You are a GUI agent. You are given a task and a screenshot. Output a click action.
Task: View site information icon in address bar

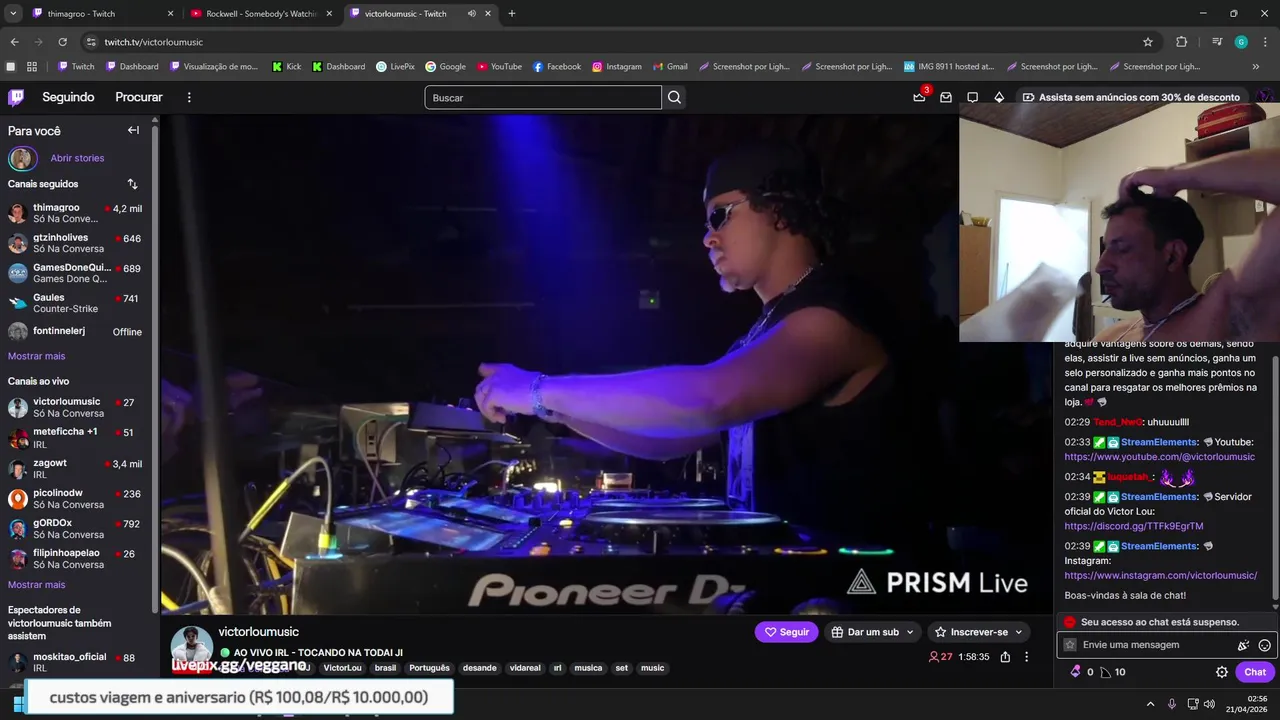click(x=91, y=42)
